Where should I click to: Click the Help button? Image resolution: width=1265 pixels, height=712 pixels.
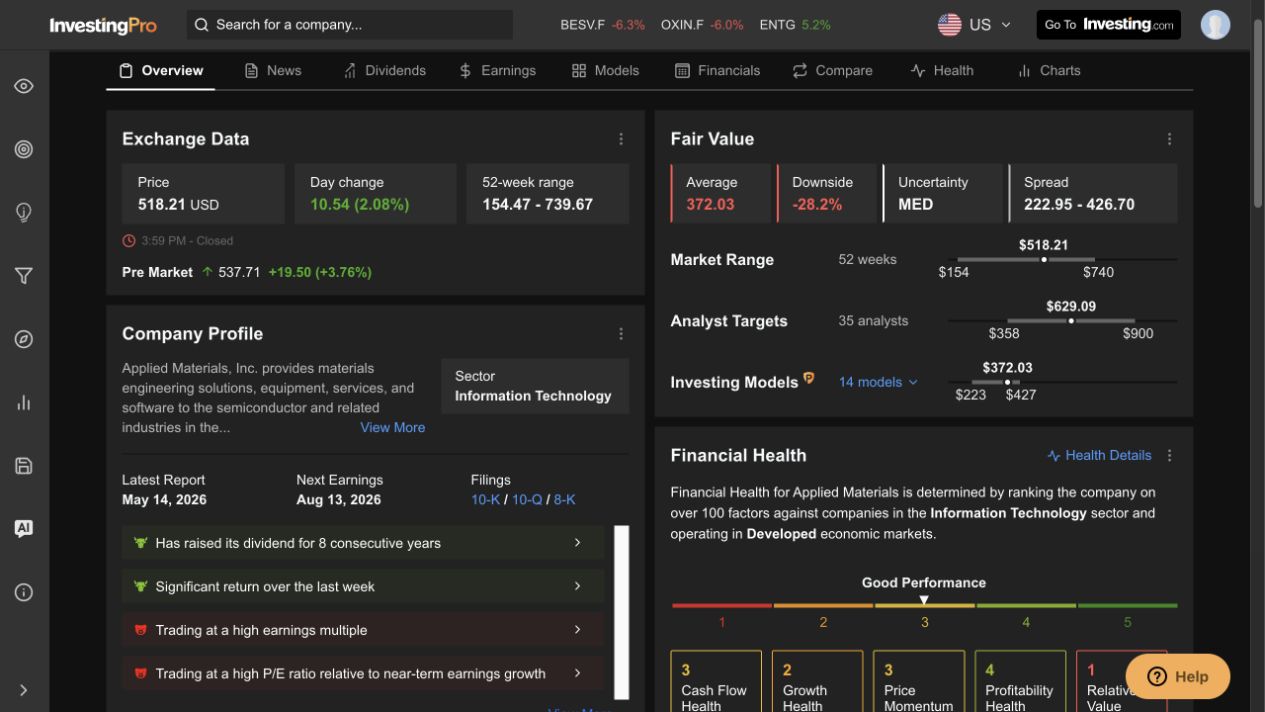coord(1177,676)
